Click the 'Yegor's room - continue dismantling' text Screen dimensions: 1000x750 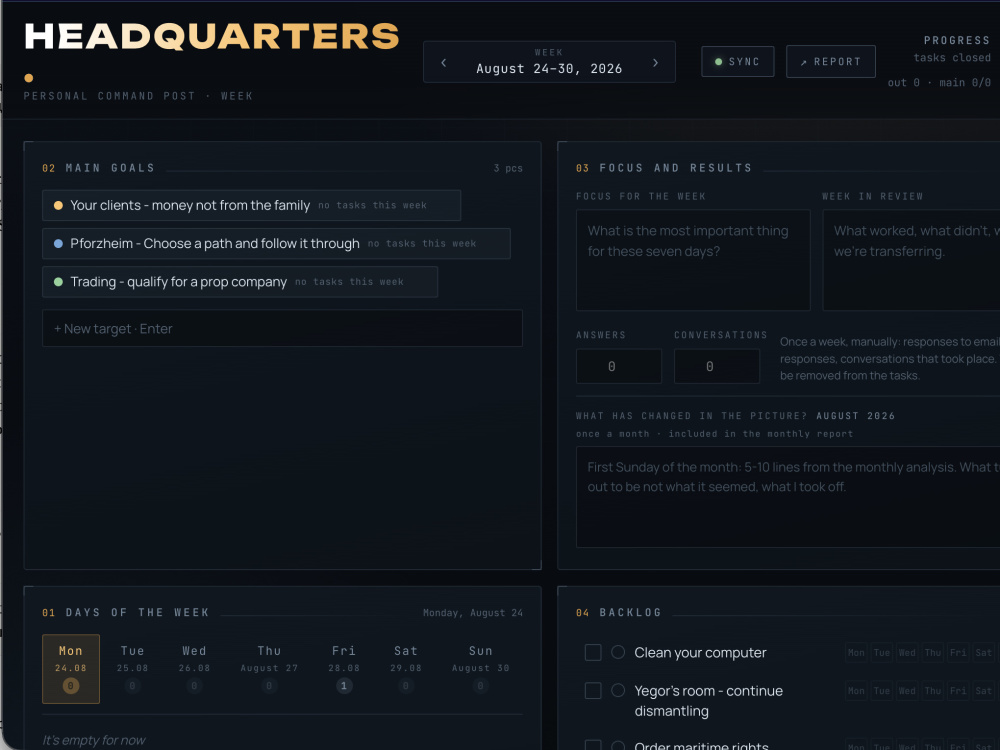tap(709, 700)
